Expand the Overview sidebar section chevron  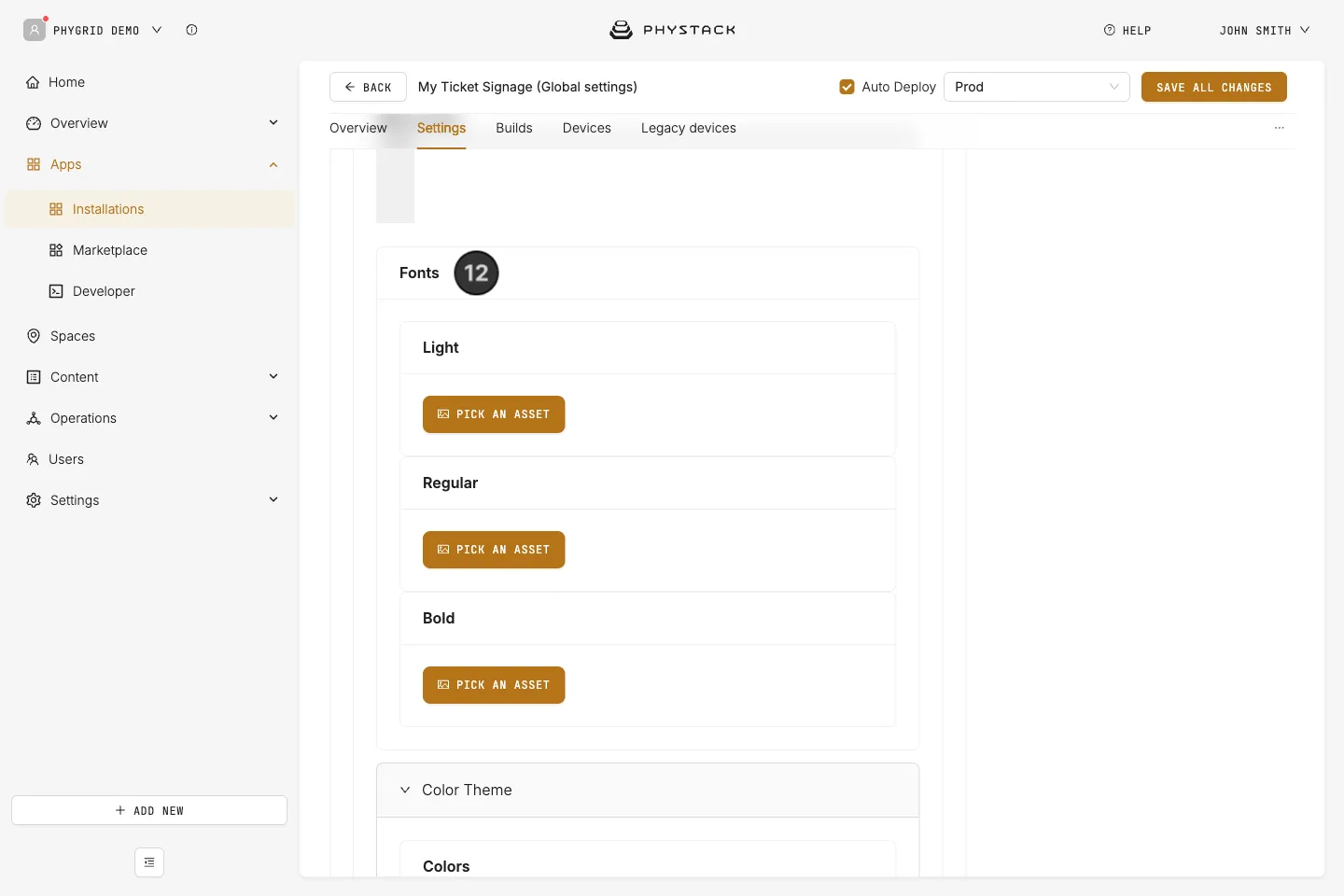coord(273,123)
